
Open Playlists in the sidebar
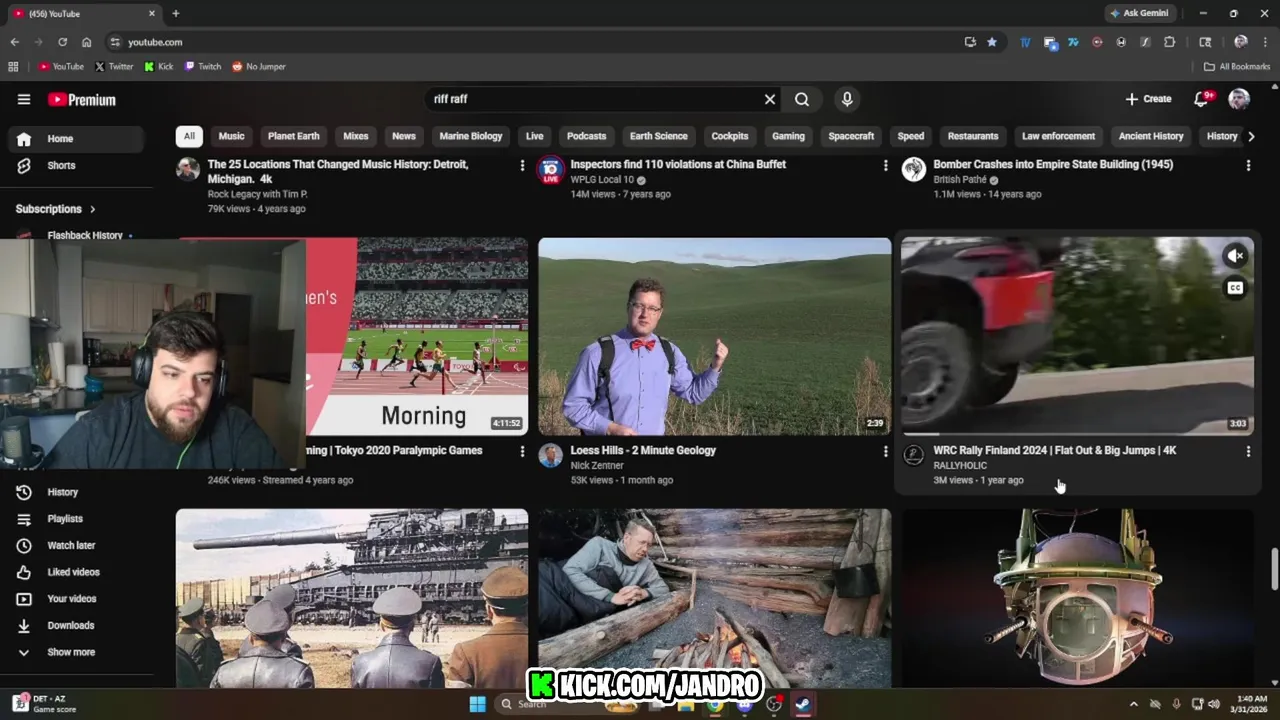[x=78, y=519]
